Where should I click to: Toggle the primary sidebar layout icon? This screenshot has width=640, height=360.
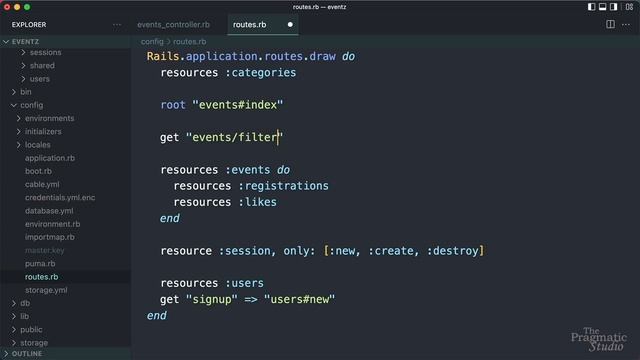coord(591,7)
